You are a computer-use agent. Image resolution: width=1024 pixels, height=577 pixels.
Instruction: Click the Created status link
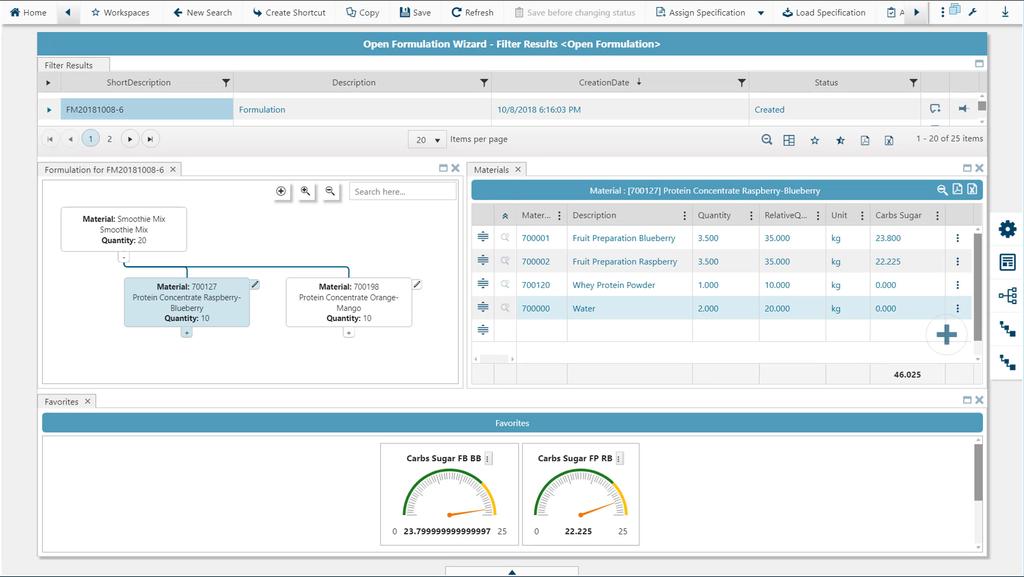(769, 110)
